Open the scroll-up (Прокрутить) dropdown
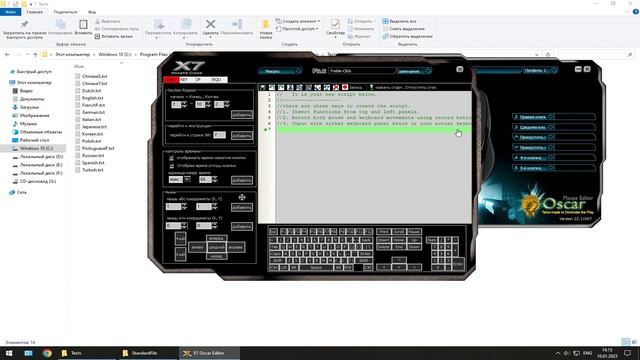This screenshot has width=640, height=360. (533, 137)
